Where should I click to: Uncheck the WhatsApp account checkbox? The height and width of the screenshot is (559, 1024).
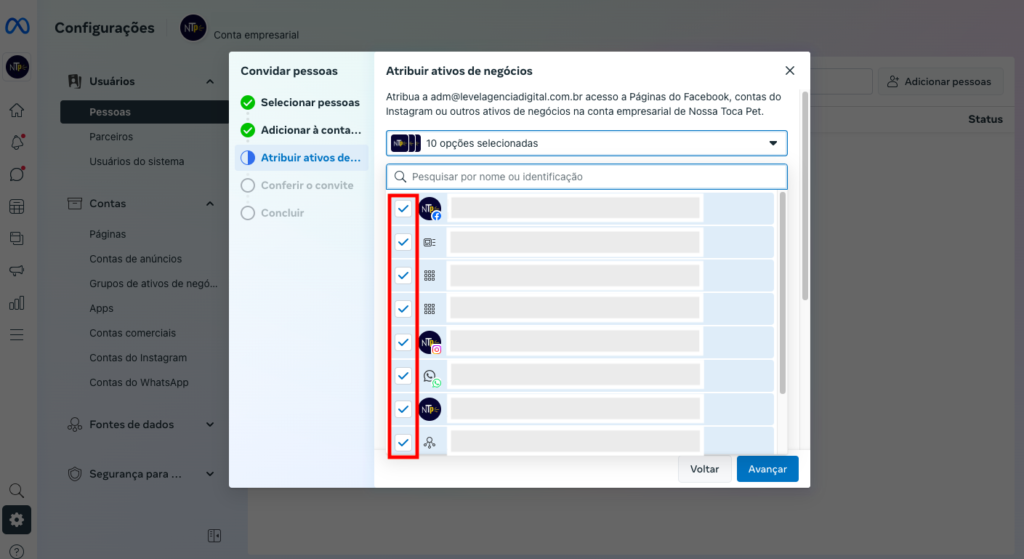click(403, 375)
